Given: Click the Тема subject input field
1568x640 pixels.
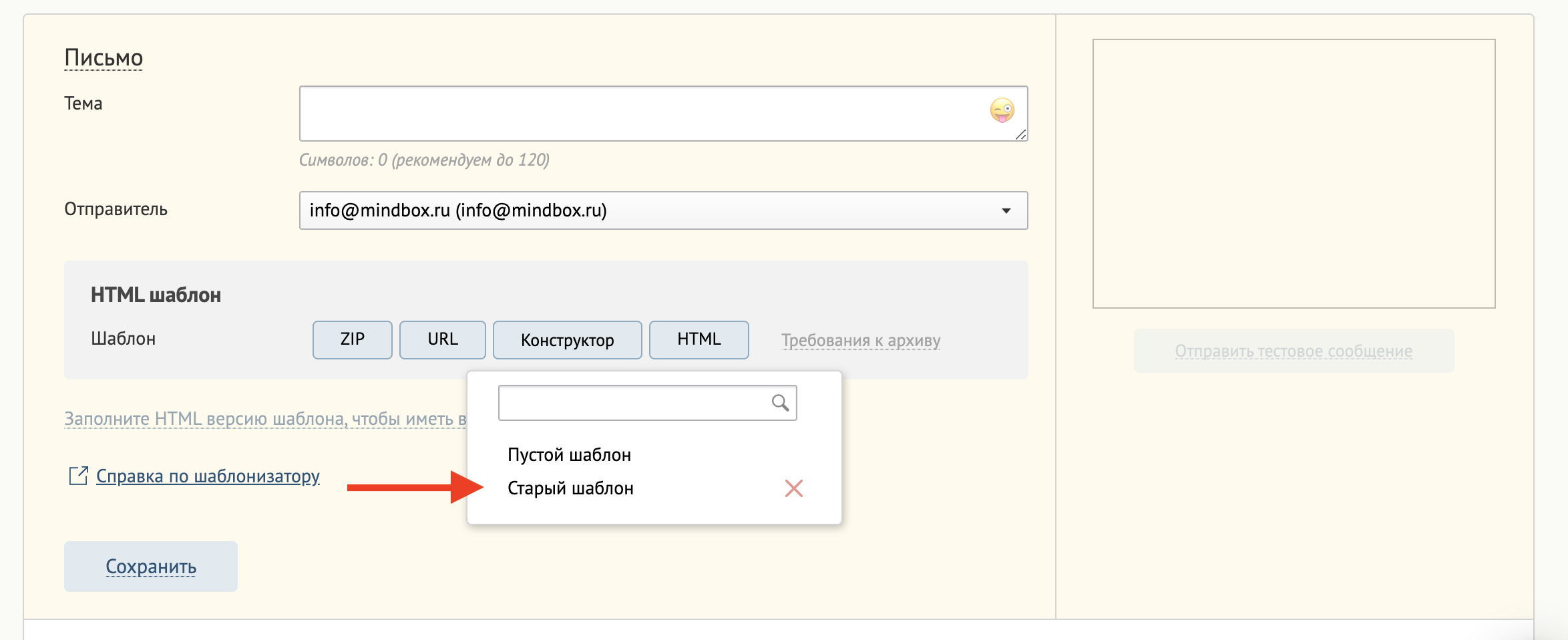Looking at the screenshot, I should pyautogui.click(x=663, y=114).
